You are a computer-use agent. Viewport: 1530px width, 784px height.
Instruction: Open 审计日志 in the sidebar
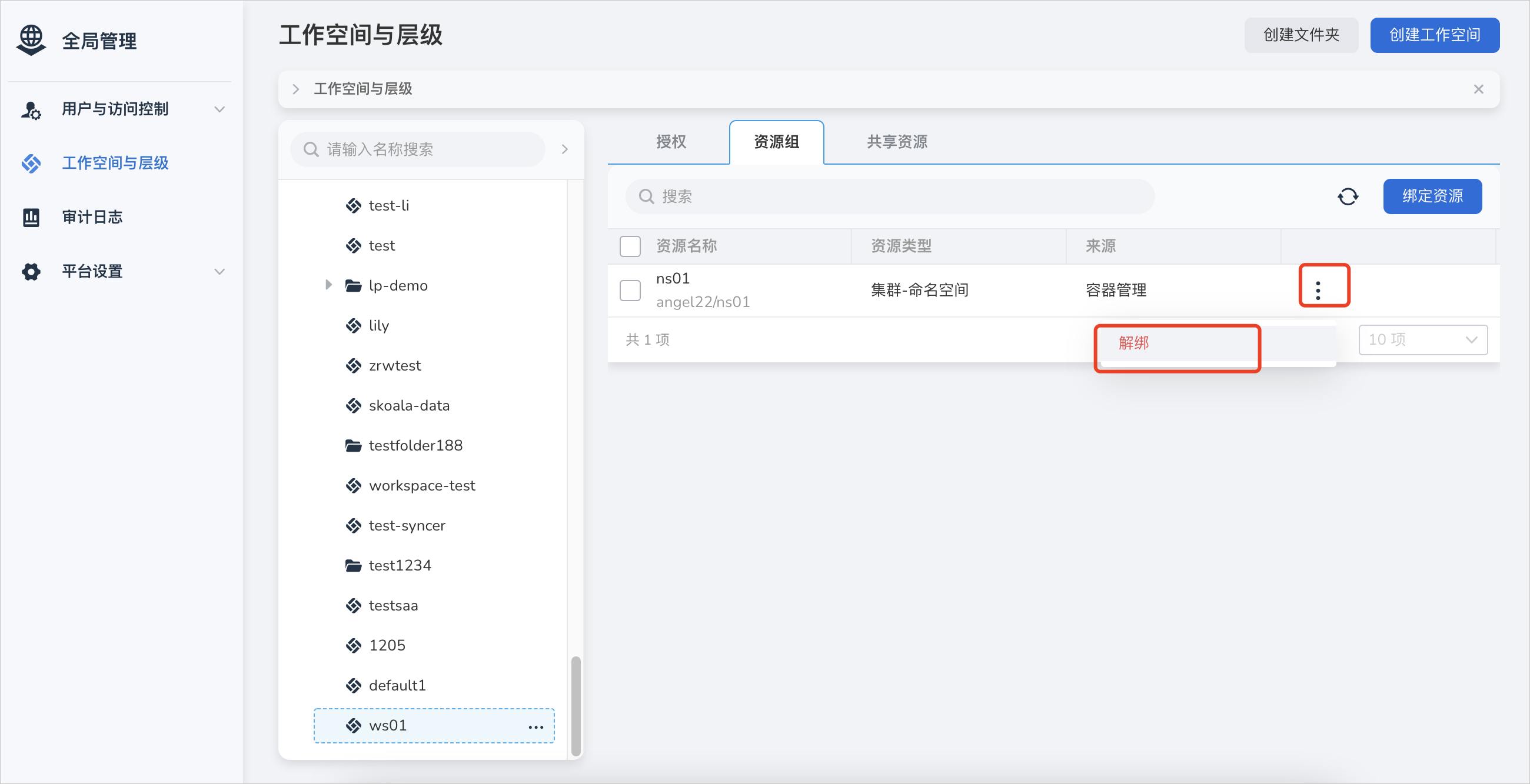[x=92, y=217]
